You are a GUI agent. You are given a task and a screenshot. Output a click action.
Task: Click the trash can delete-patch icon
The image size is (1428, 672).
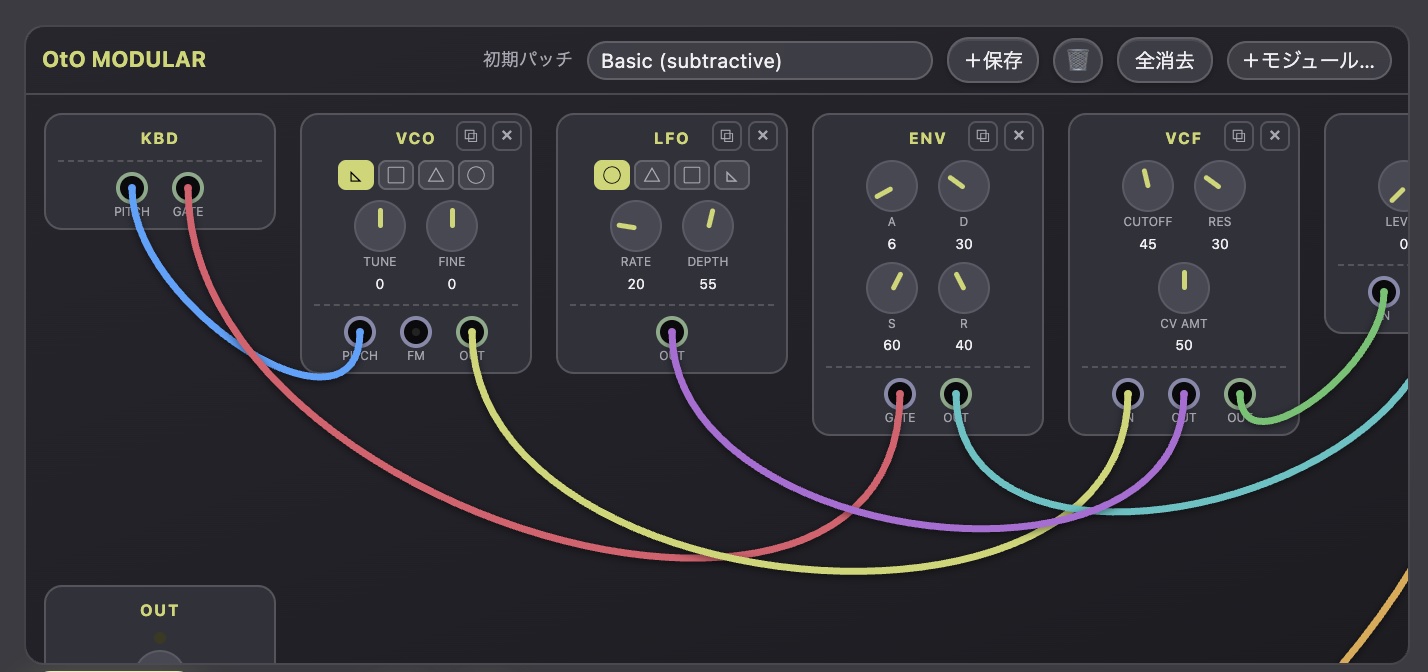coord(1078,61)
